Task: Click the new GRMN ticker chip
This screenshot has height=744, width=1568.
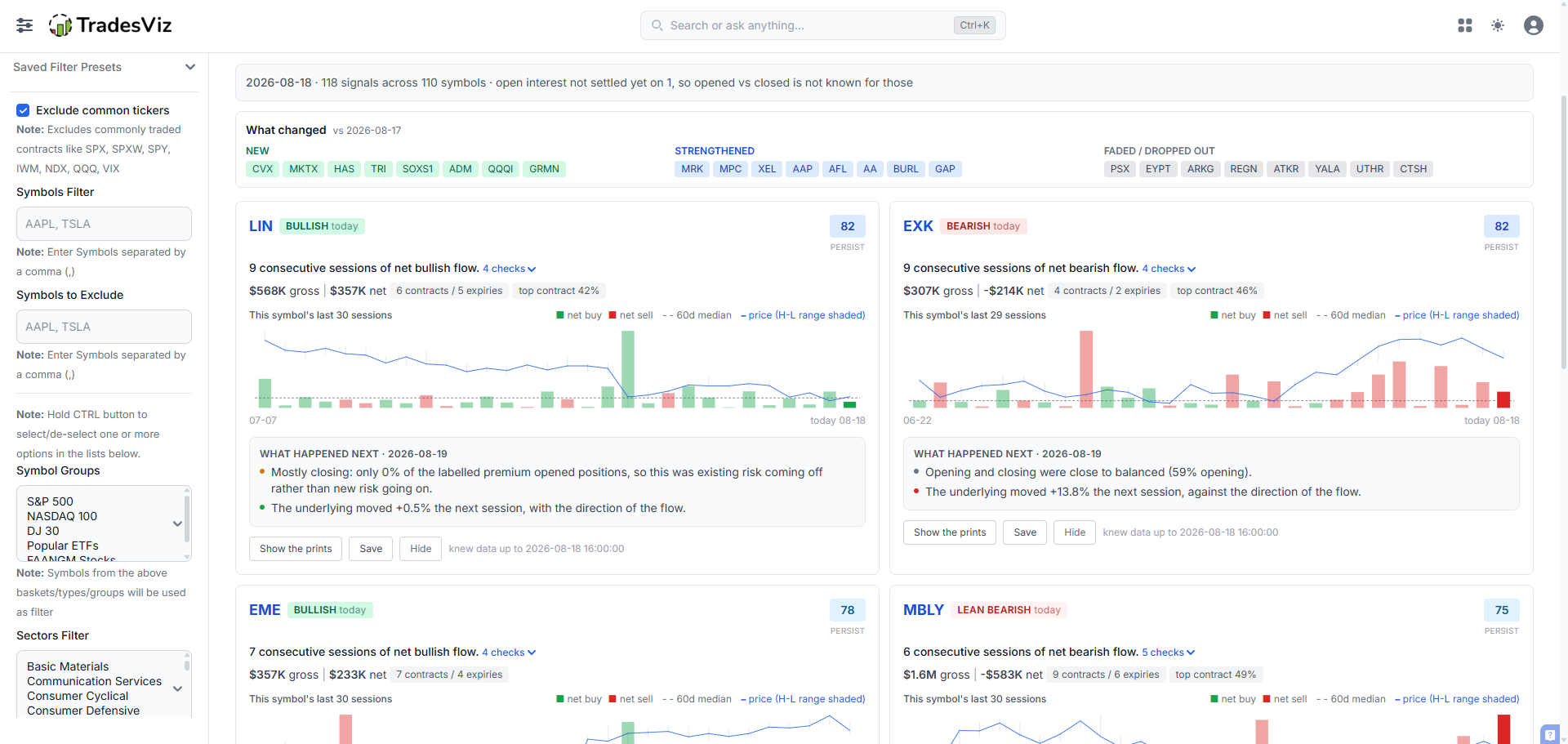Action: (x=544, y=169)
